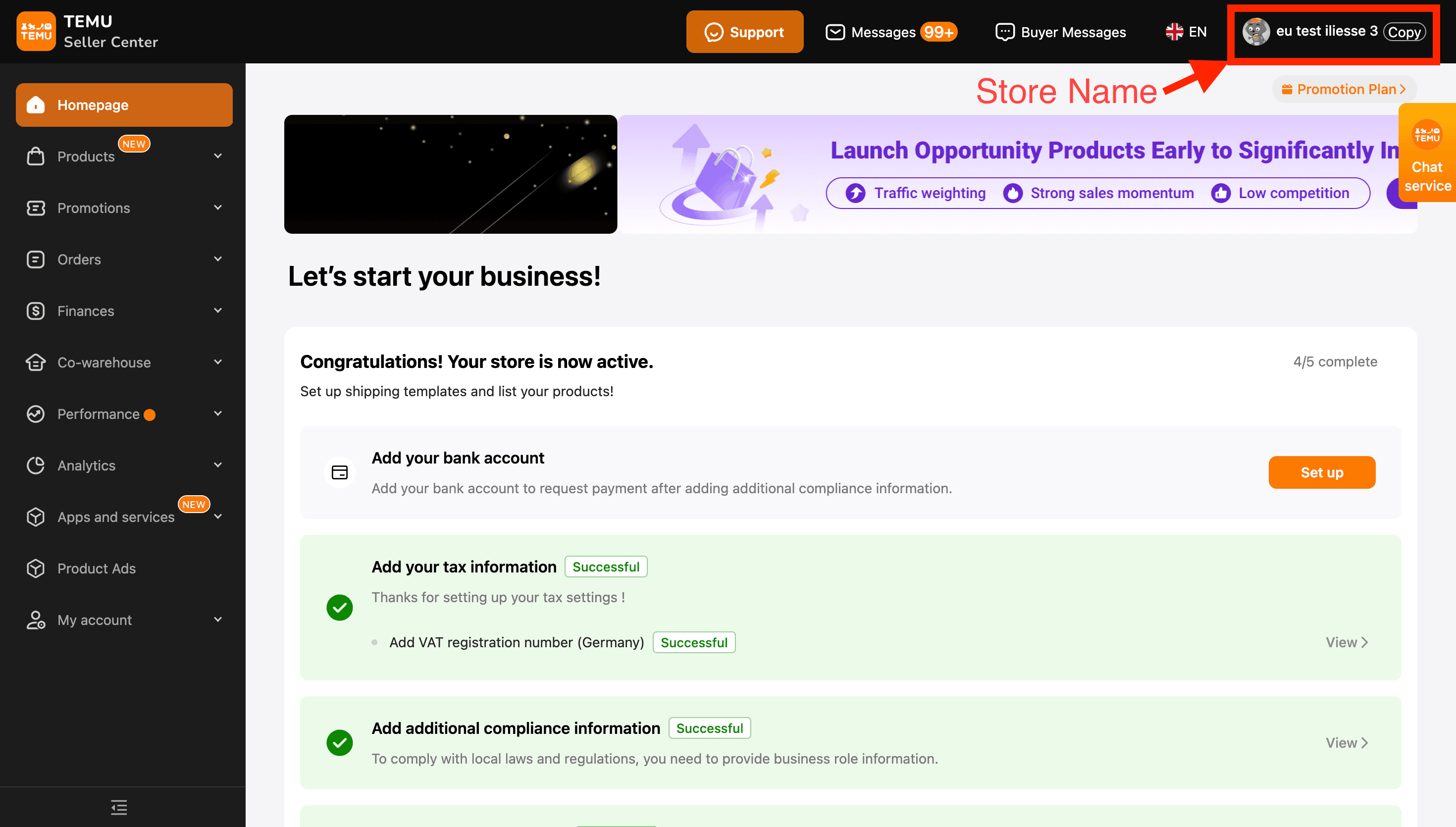Open the Chat service widget
The height and width of the screenshot is (827, 1456).
click(x=1426, y=154)
